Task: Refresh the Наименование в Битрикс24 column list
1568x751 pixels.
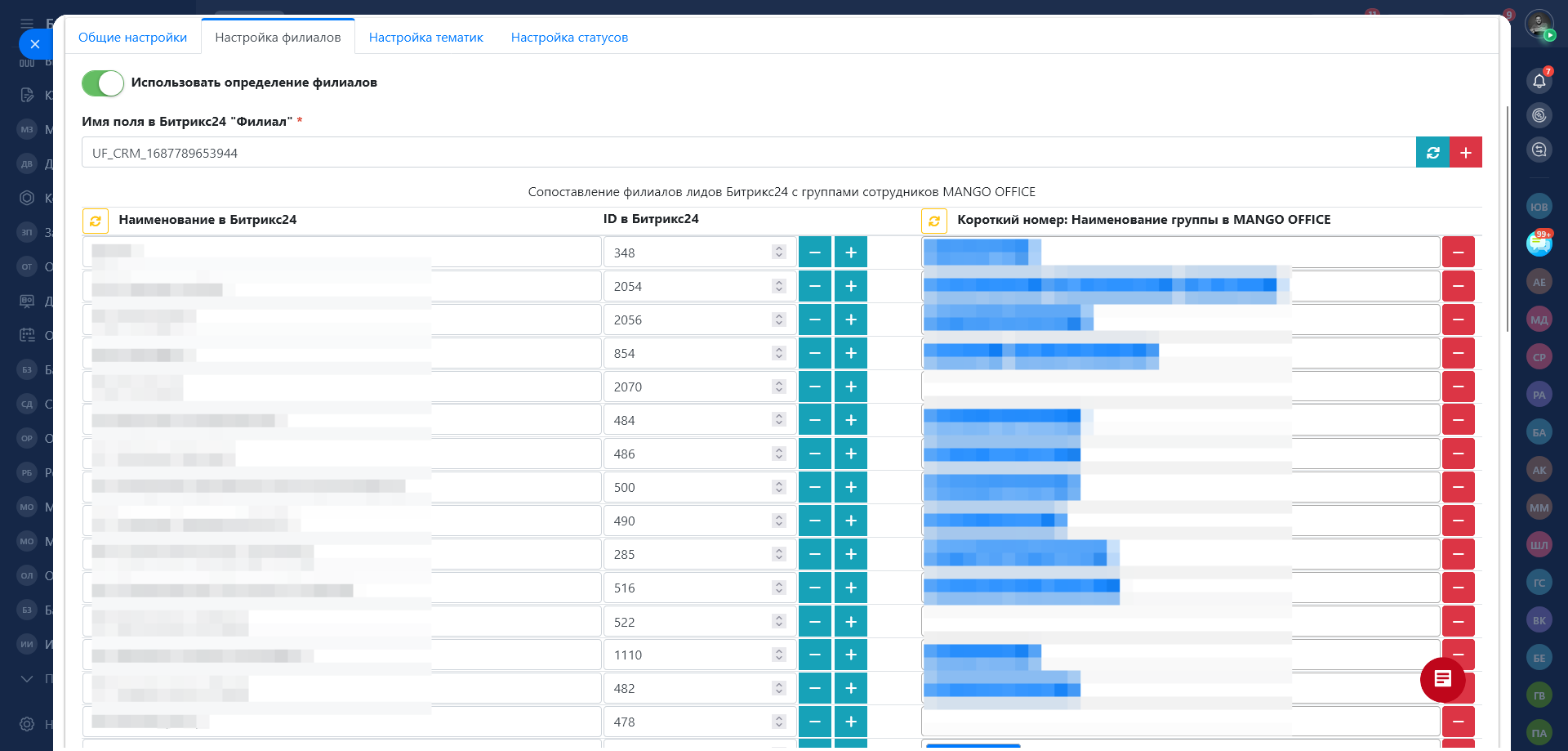Action: 96,221
